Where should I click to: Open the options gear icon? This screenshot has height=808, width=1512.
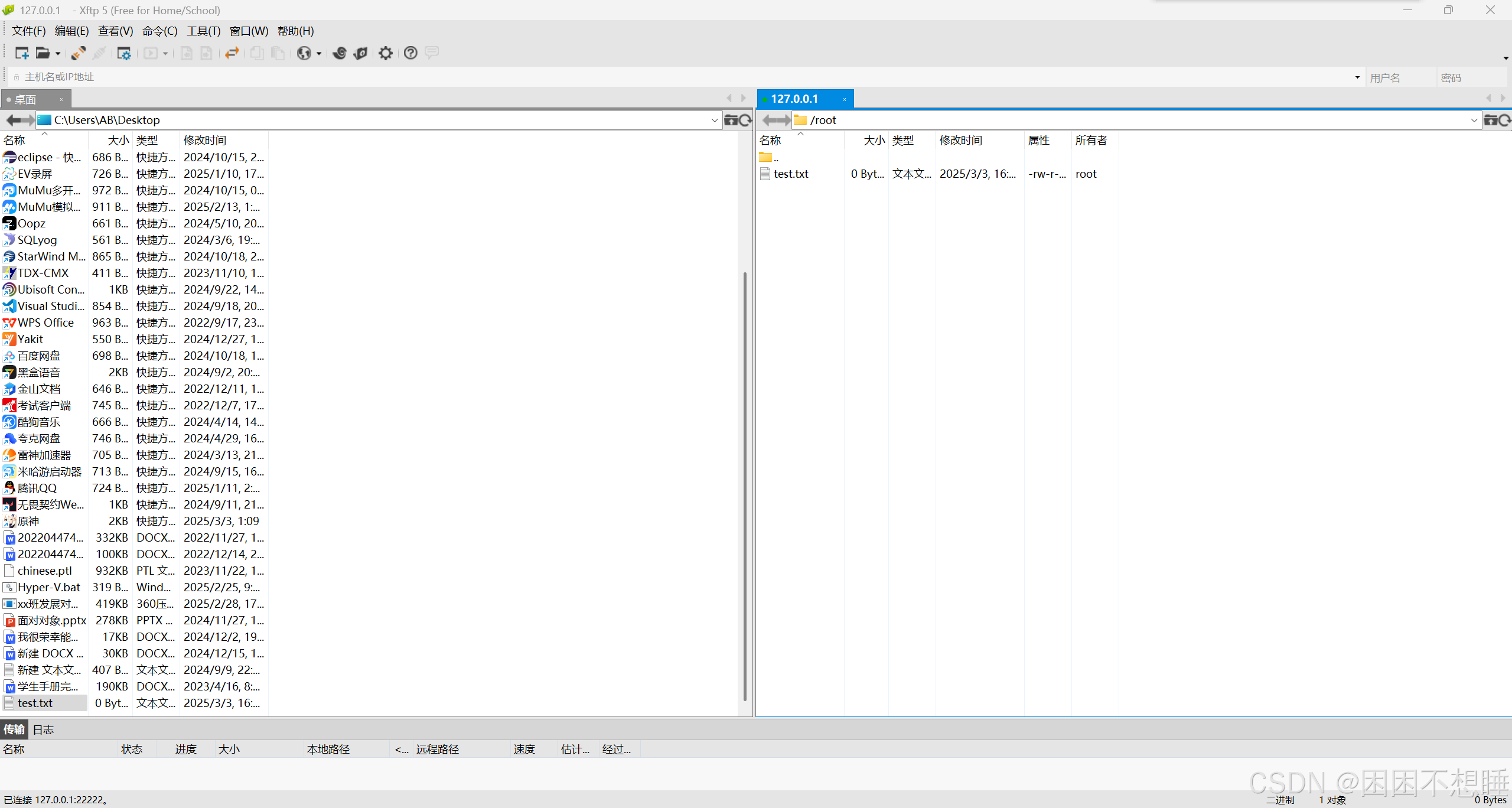386,53
